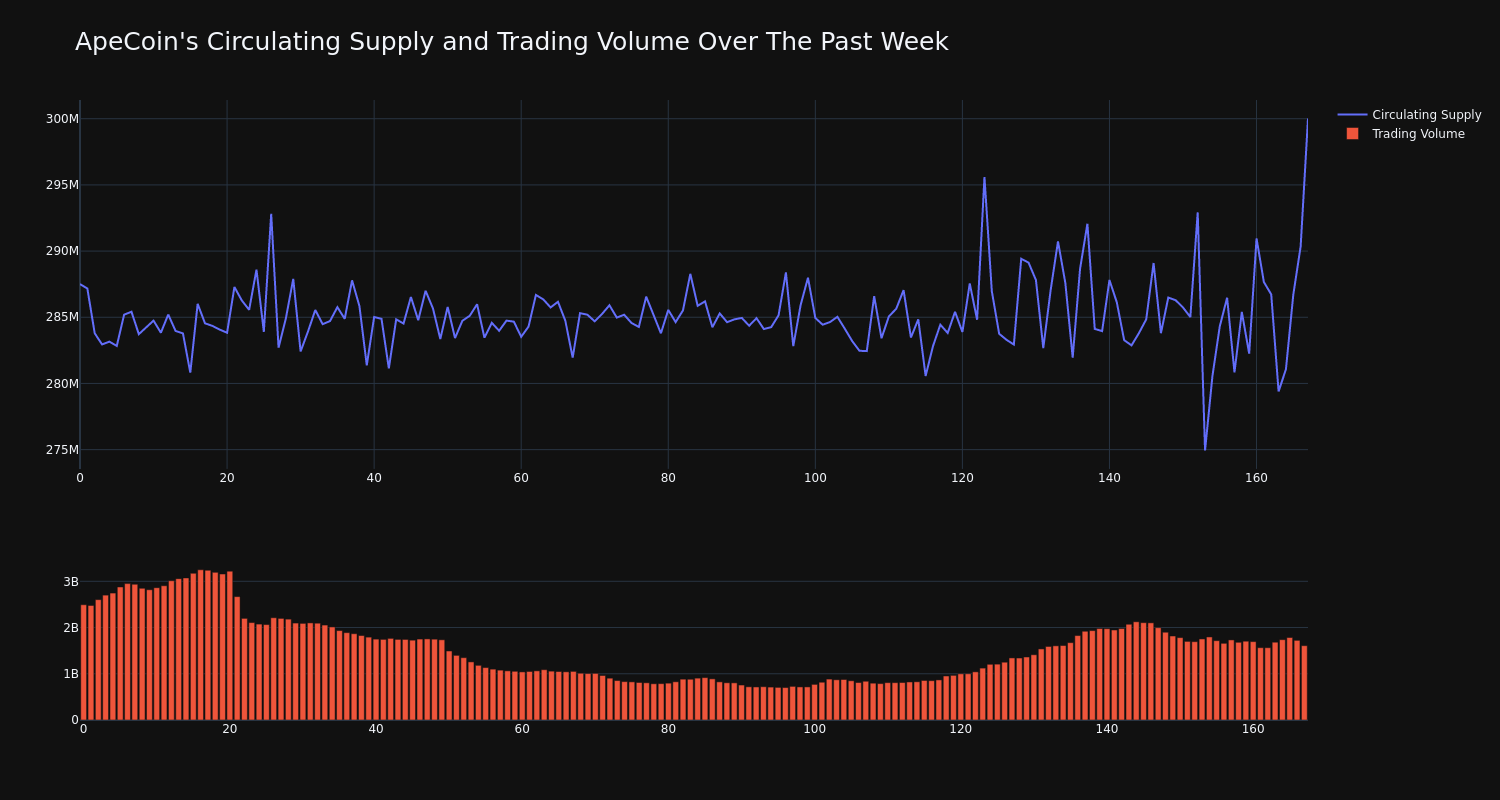Click the 140 tick on supply x-axis
Screen dimensions: 1500x800
[x=1109, y=478]
